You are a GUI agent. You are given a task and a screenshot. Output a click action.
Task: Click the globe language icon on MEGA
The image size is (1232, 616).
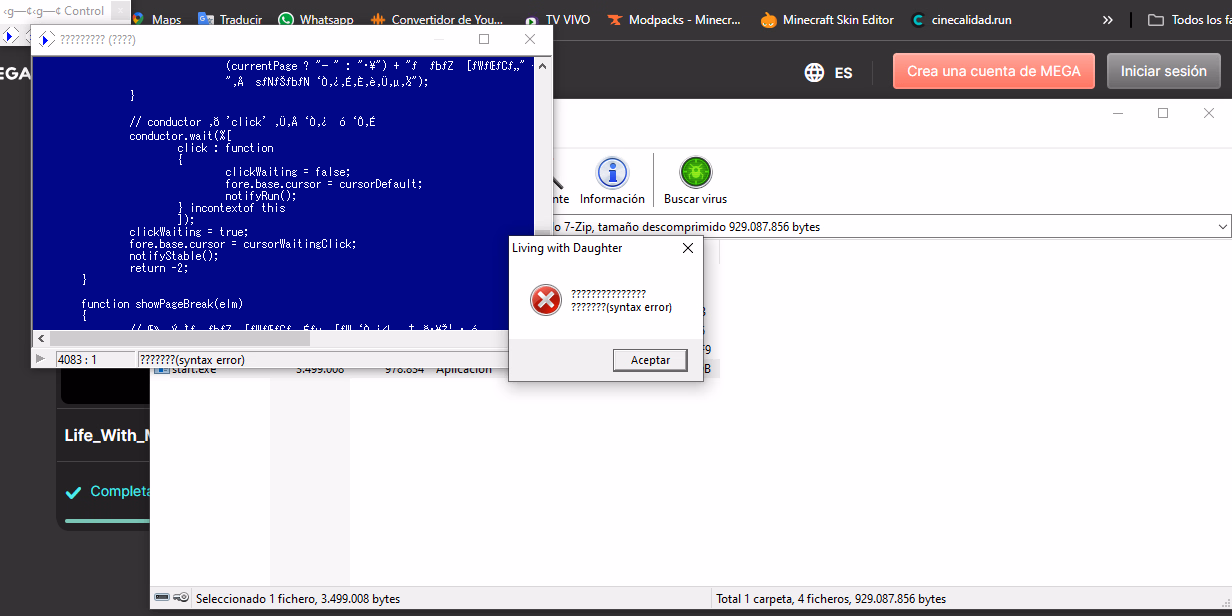point(815,72)
